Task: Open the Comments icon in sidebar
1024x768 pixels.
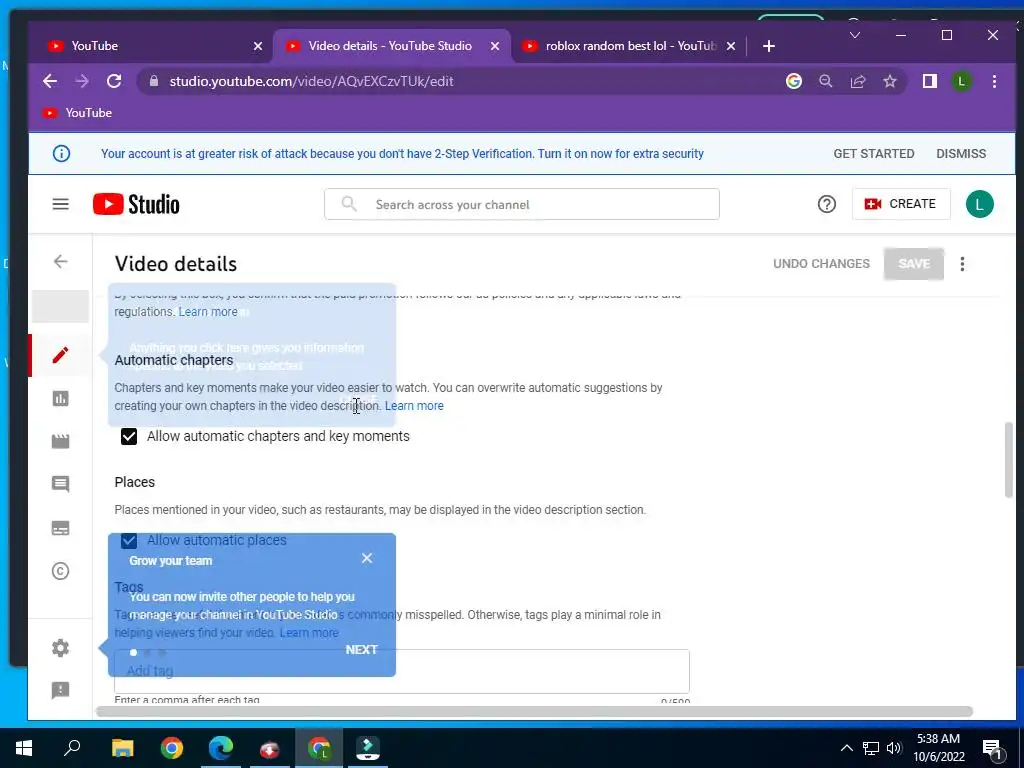Action: click(x=60, y=484)
